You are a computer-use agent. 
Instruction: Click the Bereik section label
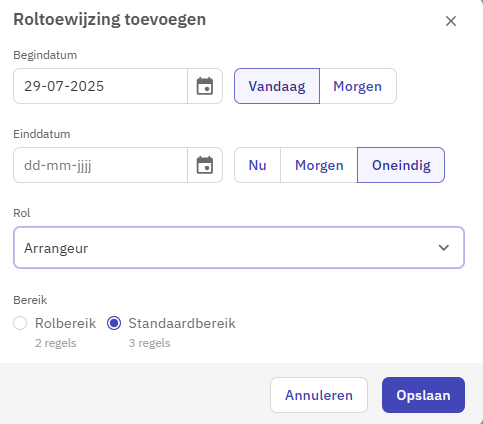[30, 300]
